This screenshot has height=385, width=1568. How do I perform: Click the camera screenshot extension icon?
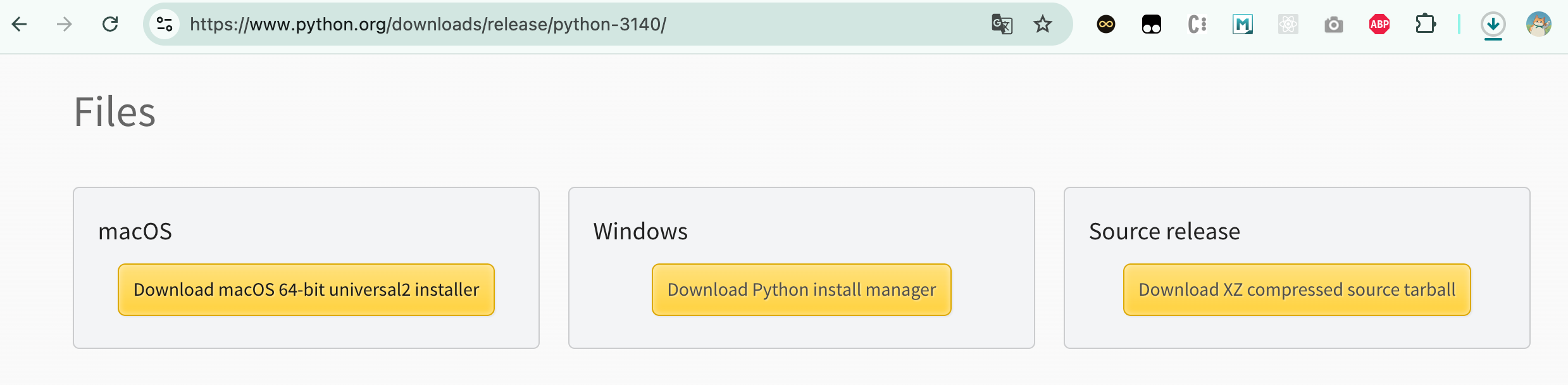[1333, 25]
